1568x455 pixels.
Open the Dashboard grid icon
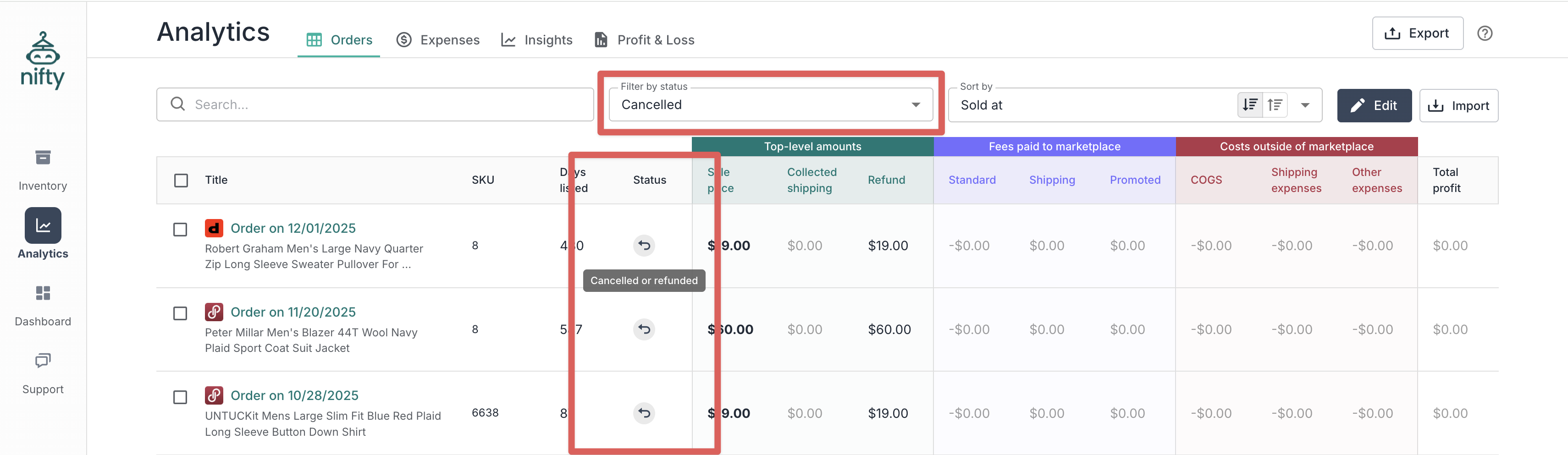click(x=43, y=293)
